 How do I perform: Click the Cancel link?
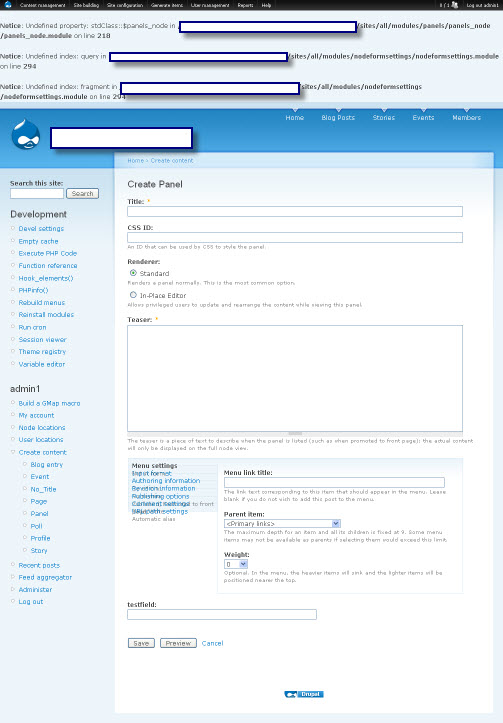(213, 643)
